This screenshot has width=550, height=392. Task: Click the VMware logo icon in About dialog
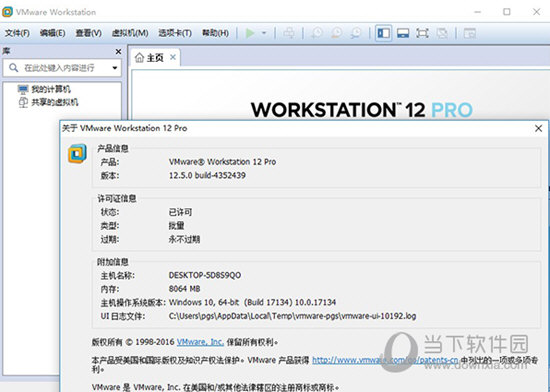click(77, 154)
